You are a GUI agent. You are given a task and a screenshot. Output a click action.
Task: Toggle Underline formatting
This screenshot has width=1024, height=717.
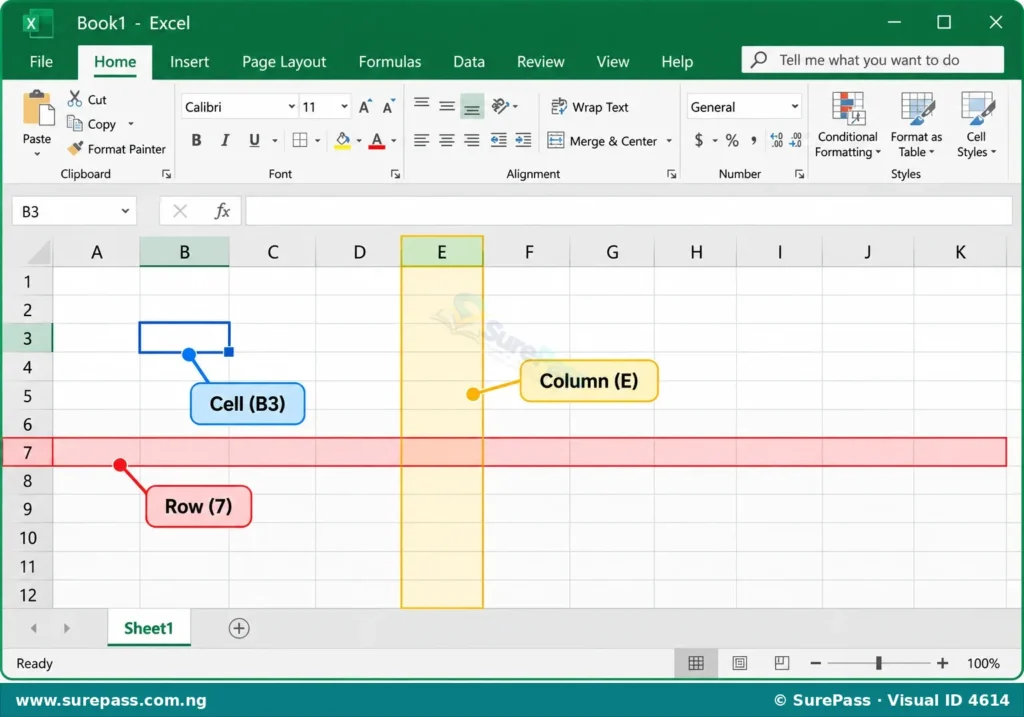[x=254, y=140]
